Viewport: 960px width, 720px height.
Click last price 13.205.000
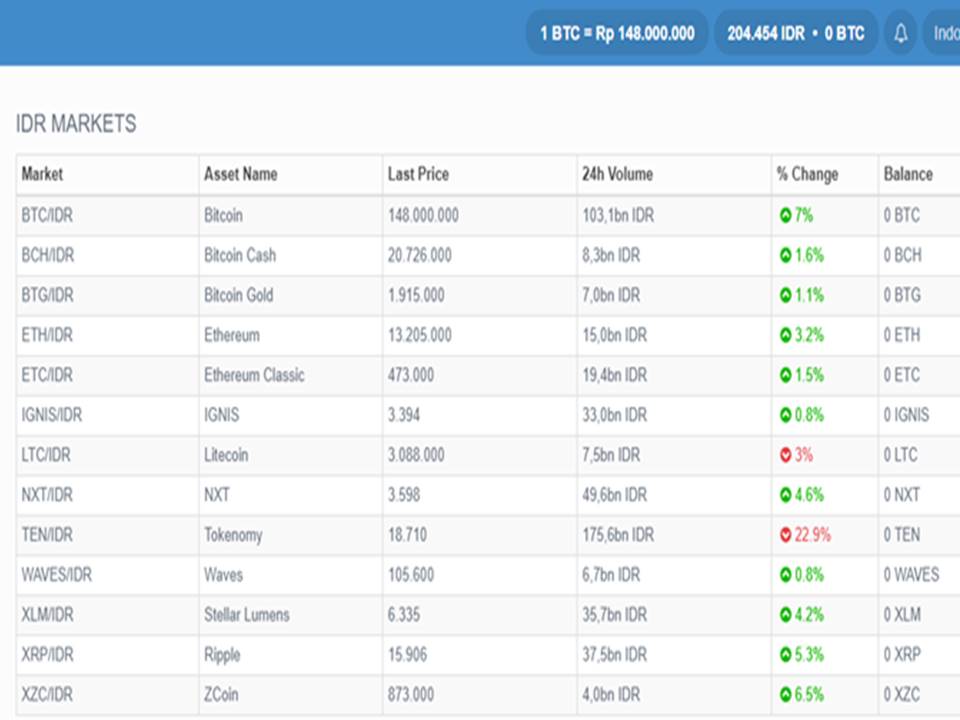419,336
